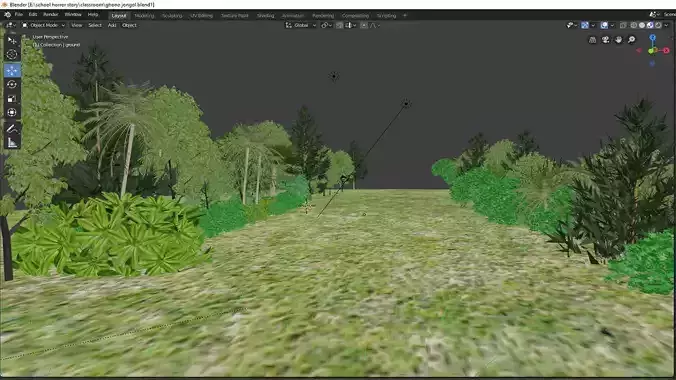Select the Annotate pencil tool

point(12,128)
